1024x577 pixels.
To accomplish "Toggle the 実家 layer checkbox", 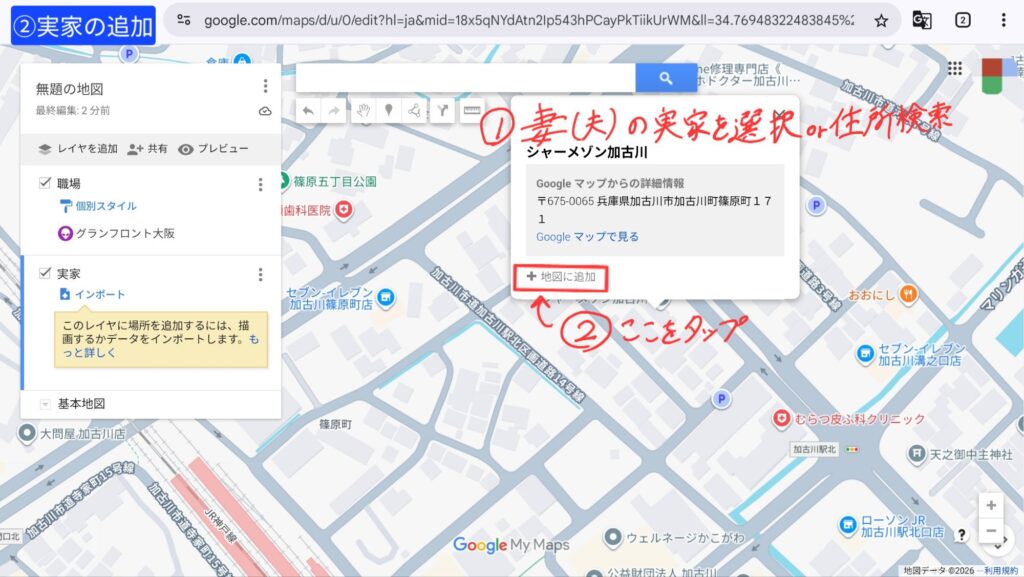I will [45, 272].
